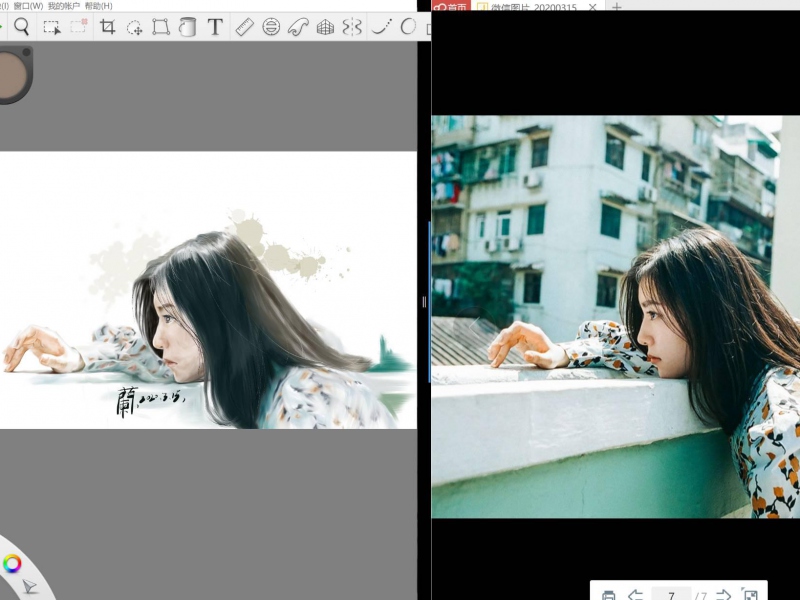Toggle the Steady Stroke tool
The width and height of the screenshot is (800, 600).
pos(381,27)
